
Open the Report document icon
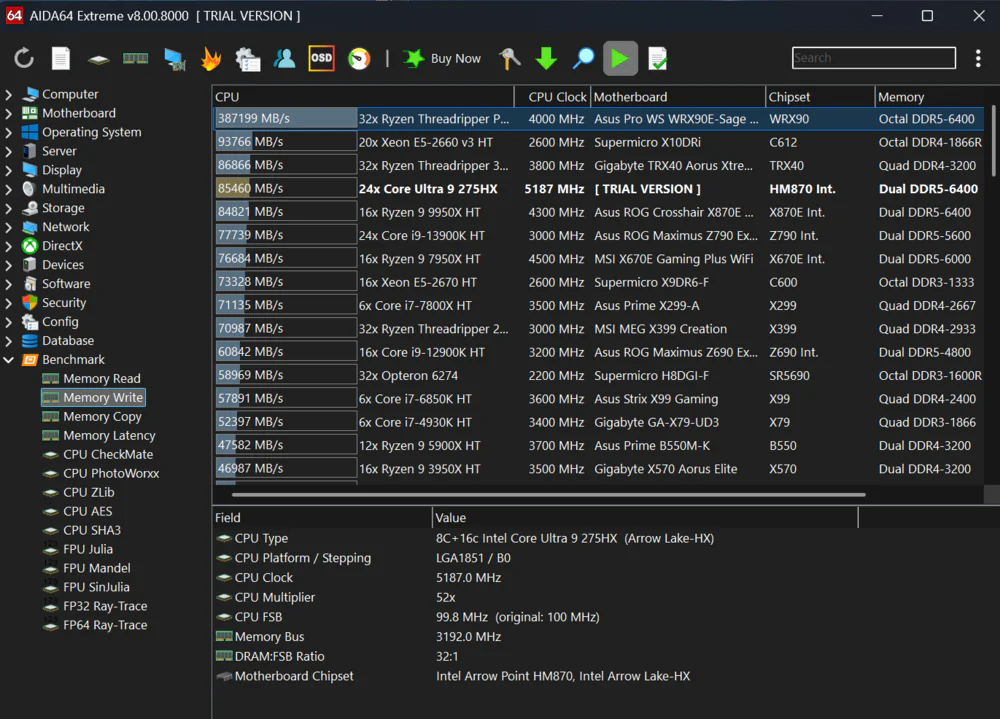[x=61, y=59]
